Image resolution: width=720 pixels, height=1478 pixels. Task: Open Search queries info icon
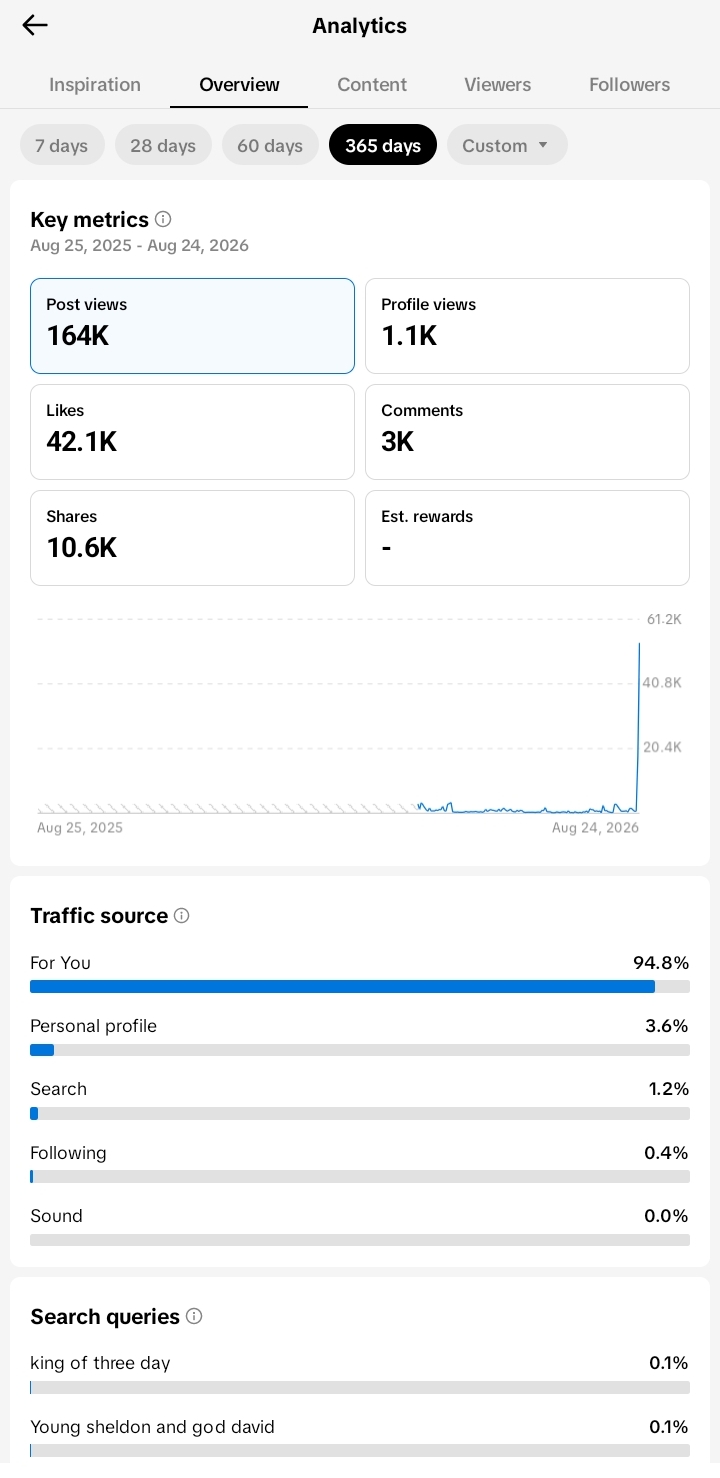coord(194,1316)
